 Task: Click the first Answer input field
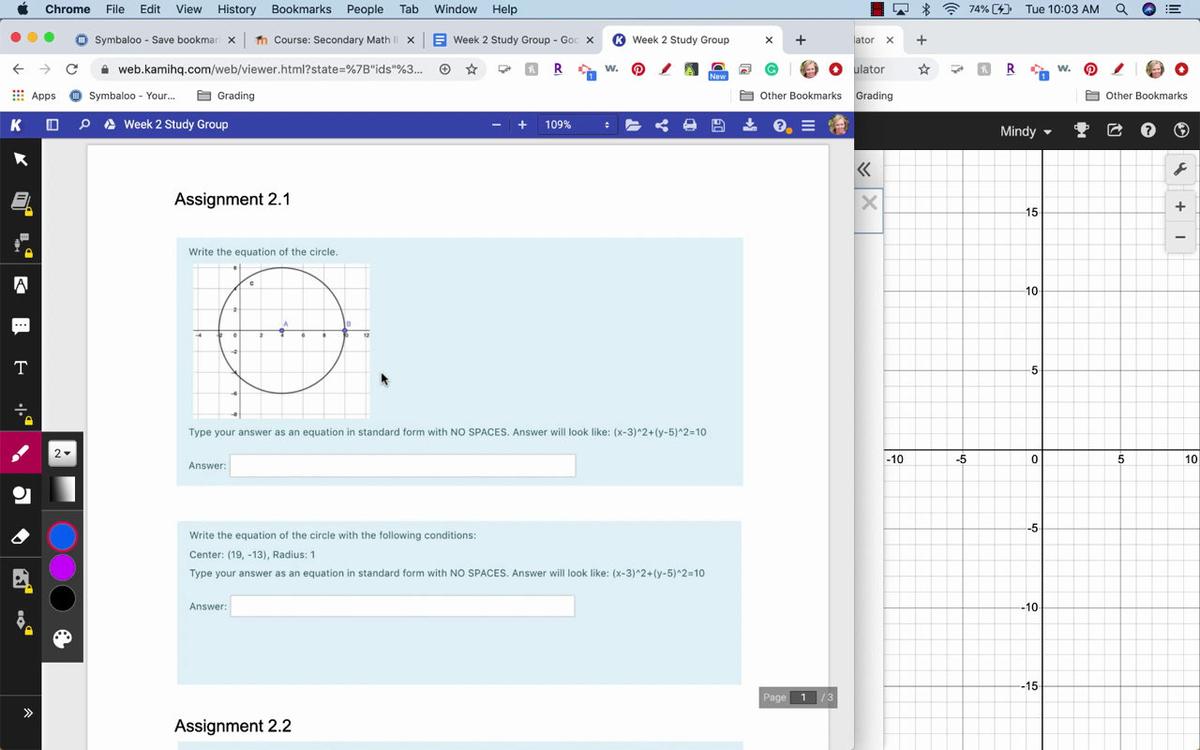coord(402,465)
